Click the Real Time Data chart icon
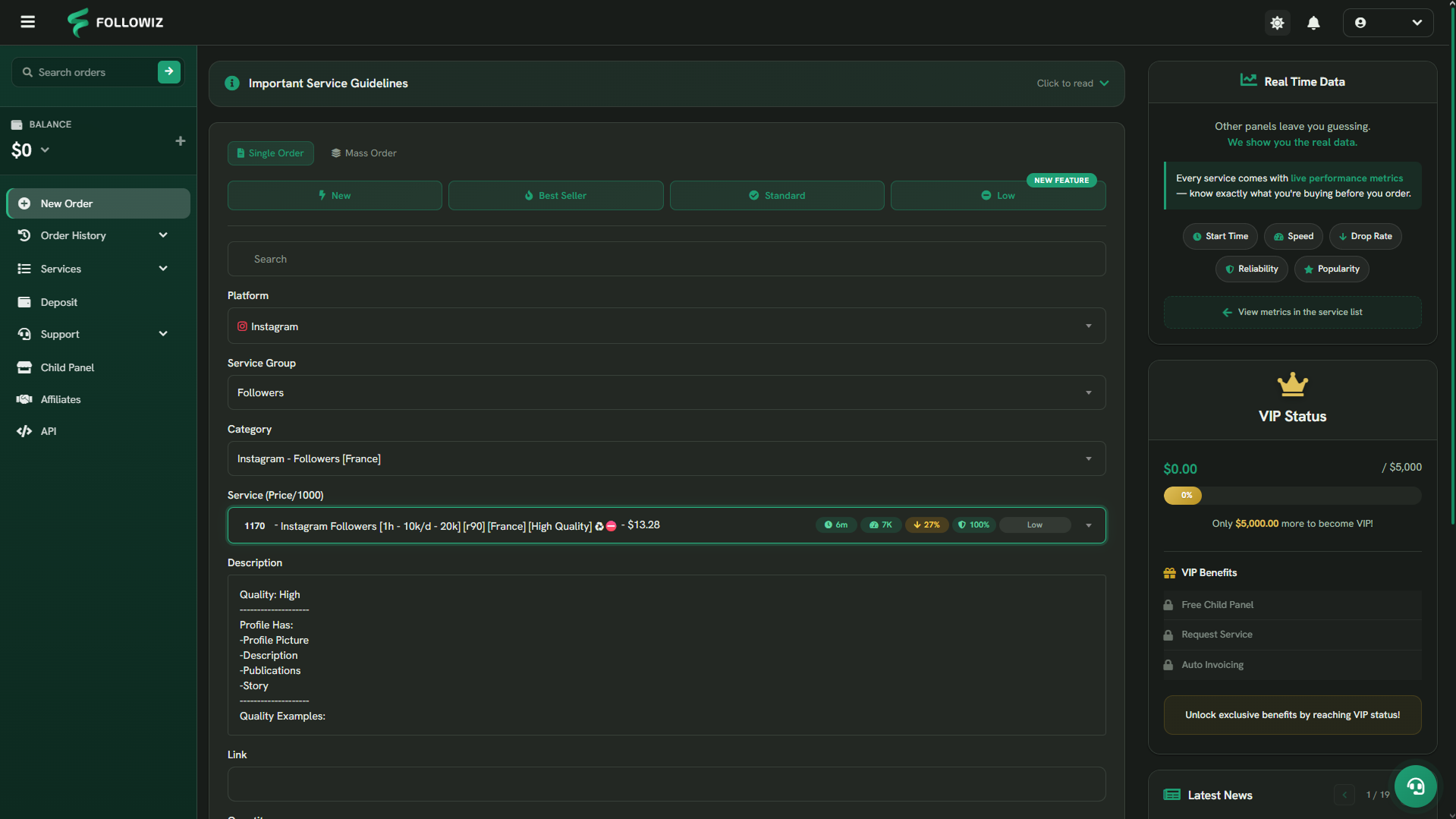1456x819 pixels. [1248, 80]
